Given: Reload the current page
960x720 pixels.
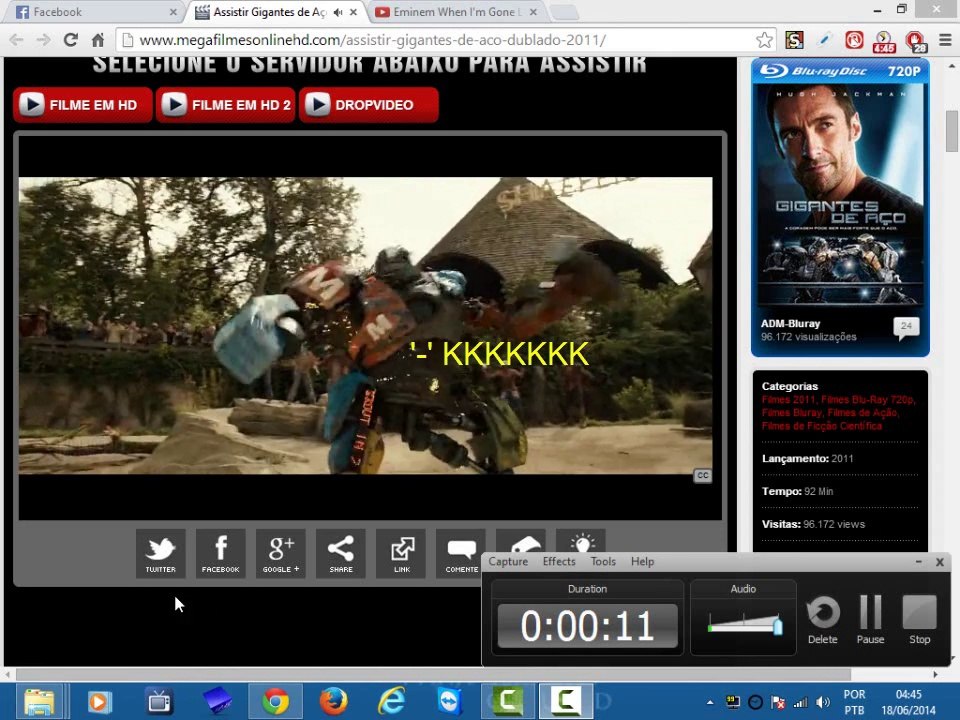Looking at the screenshot, I should pyautogui.click(x=70, y=40).
